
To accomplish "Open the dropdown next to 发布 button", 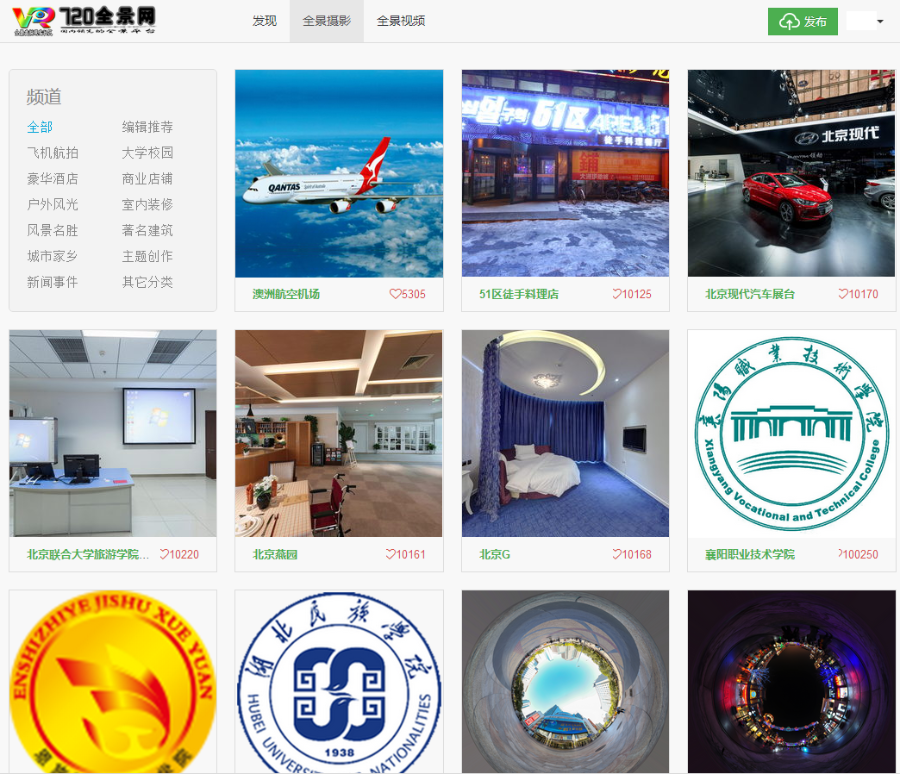I will point(868,20).
